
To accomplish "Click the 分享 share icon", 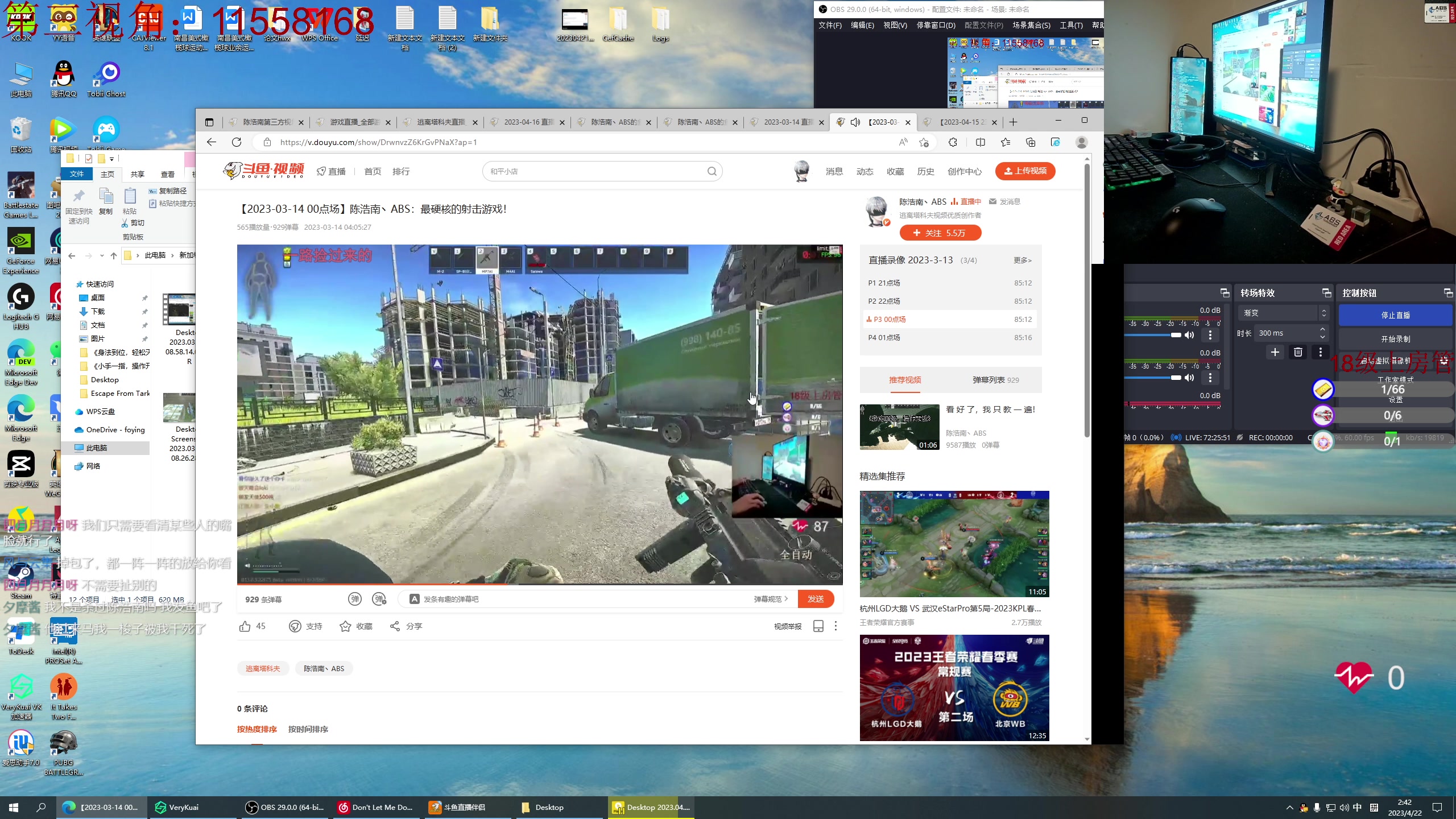I will pyautogui.click(x=395, y=626).
